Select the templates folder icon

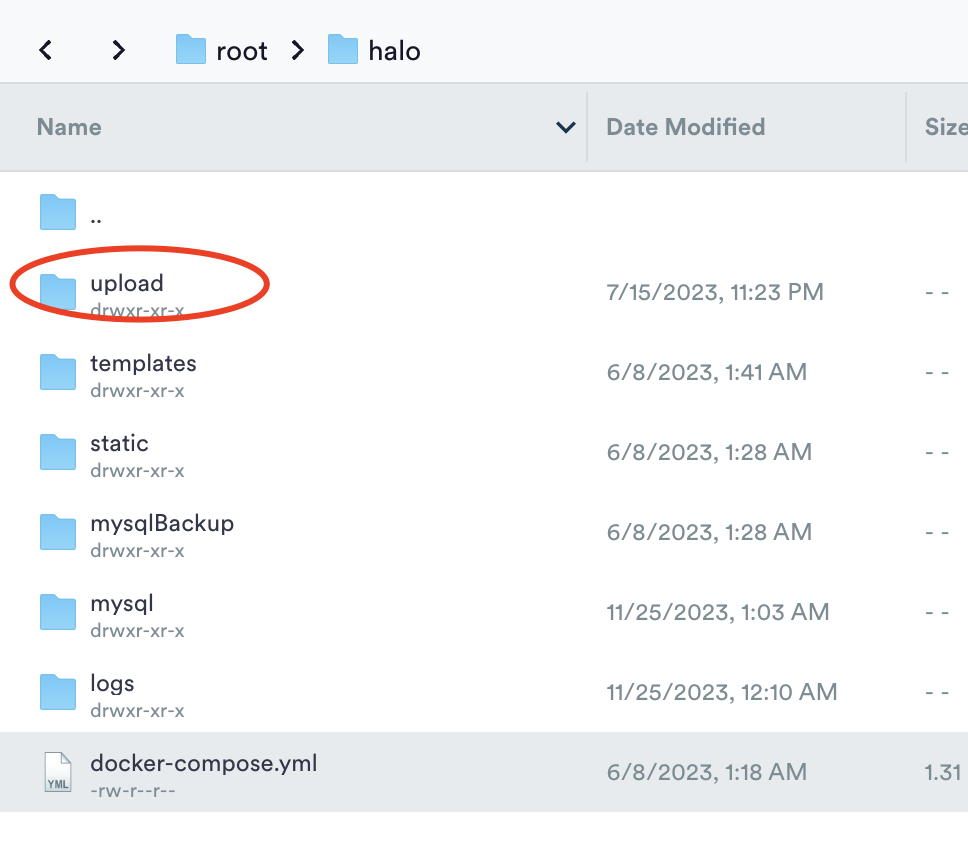coord(58,372)
